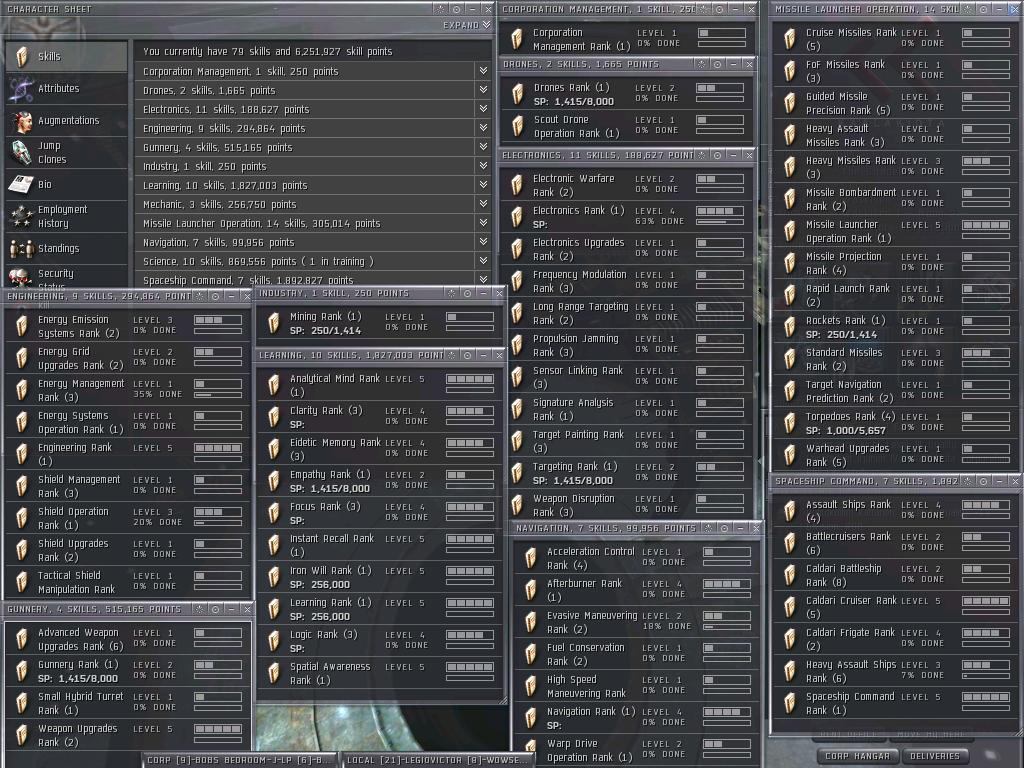Pin the Industry skills window
This screenshot has width=1024, height=768.
[x=468, y=294]
